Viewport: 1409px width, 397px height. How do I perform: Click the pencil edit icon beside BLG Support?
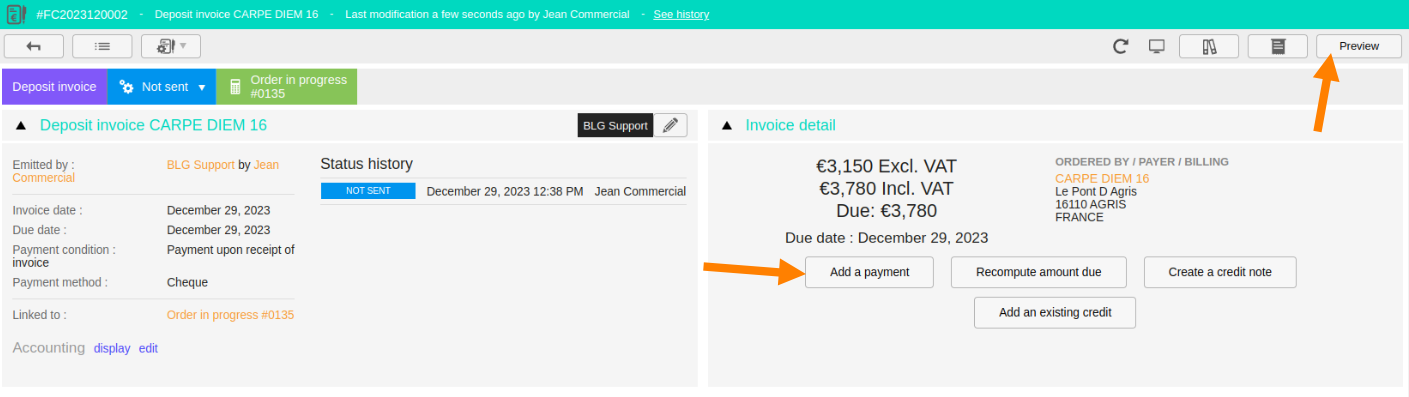[671, 125]
